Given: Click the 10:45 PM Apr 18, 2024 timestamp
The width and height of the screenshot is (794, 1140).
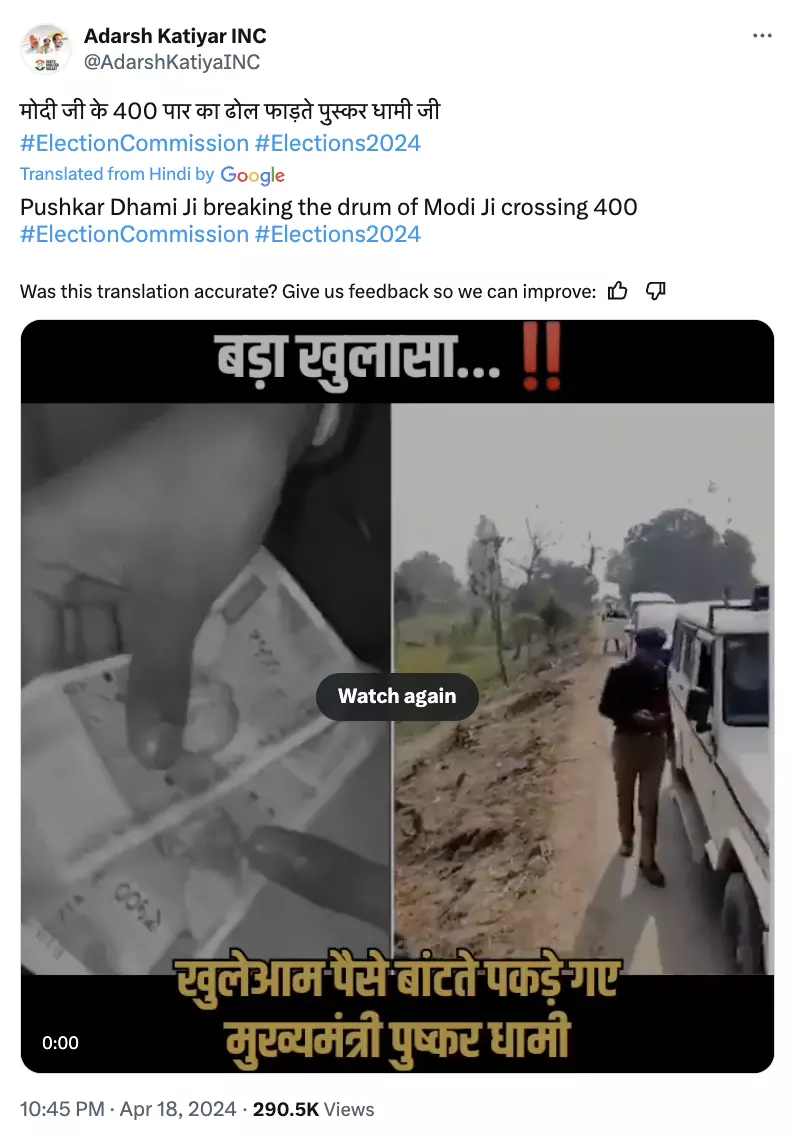Looking at the screenshot, I should 128,1109.
